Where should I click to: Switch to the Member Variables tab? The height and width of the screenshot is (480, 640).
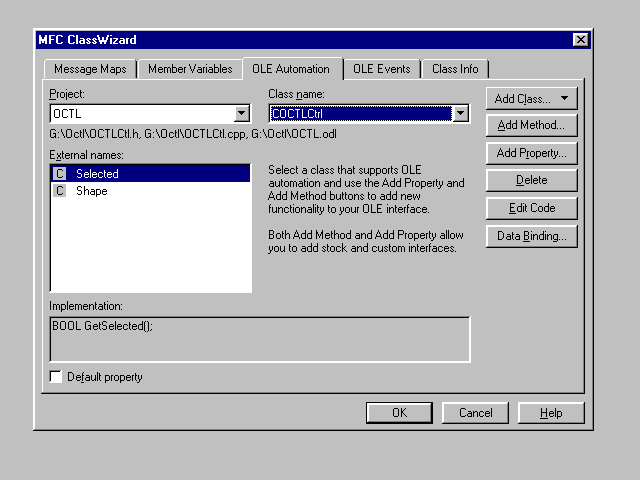coord(190,69)
